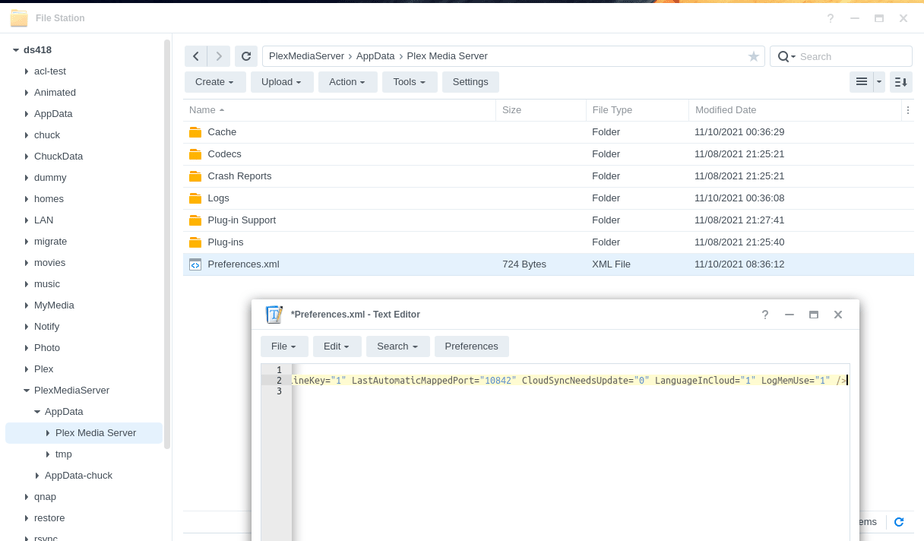Minimize the Text Editor window
Viewport: 924px width, 541px height.
coord(789,315)
